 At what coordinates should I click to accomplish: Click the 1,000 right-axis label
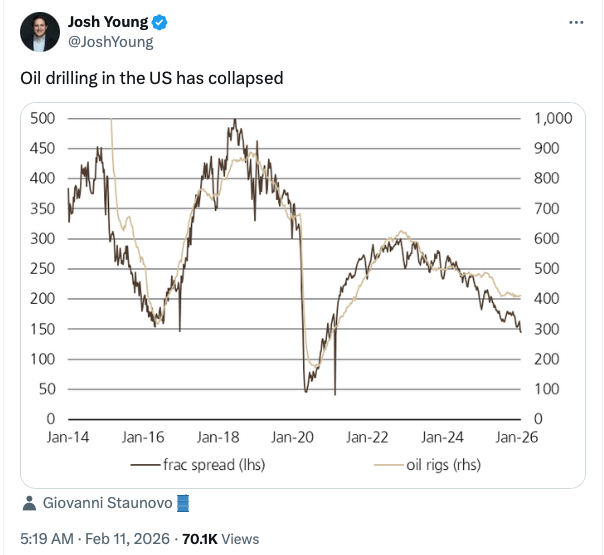(552, 118)
